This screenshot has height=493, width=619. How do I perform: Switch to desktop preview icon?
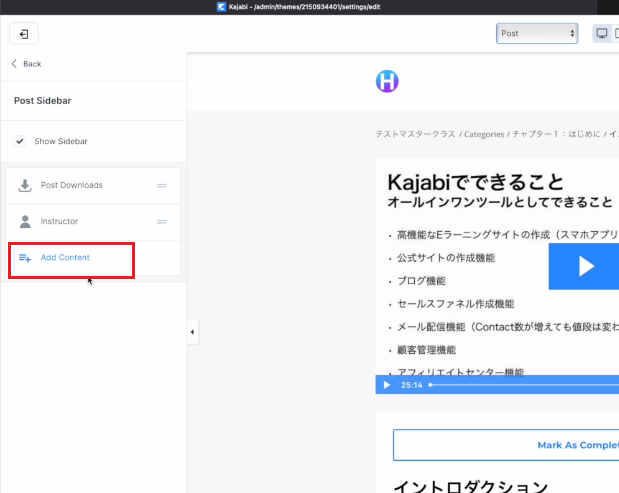[602, 34]
